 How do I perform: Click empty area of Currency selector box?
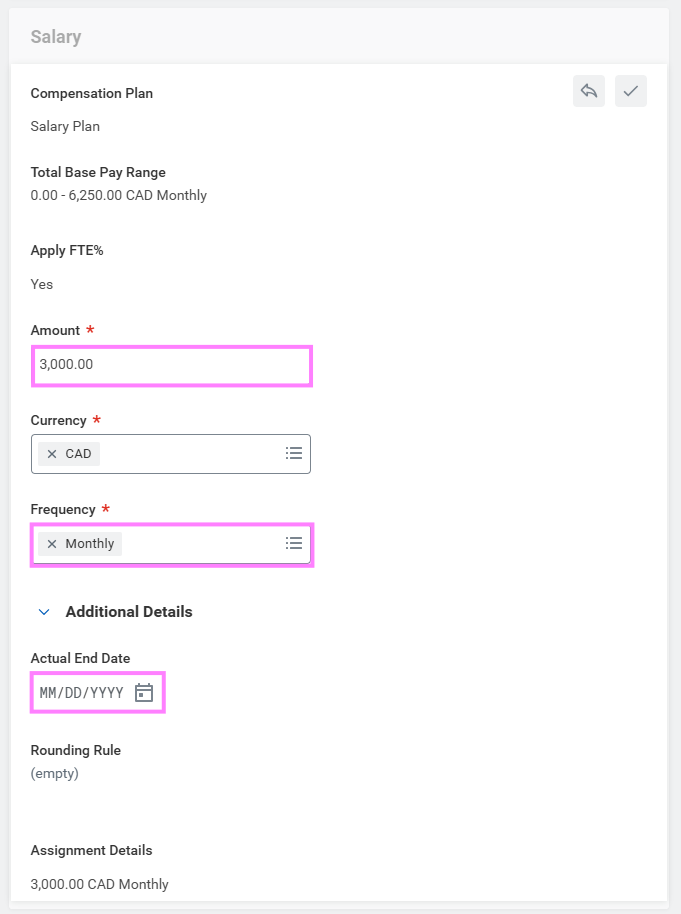(190, 454)
